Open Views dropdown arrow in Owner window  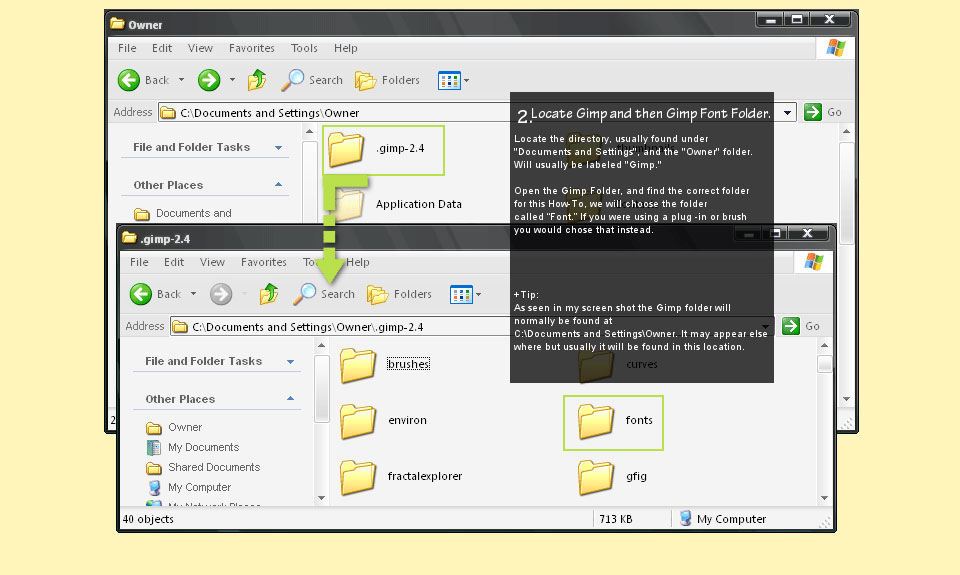(467, 80)
